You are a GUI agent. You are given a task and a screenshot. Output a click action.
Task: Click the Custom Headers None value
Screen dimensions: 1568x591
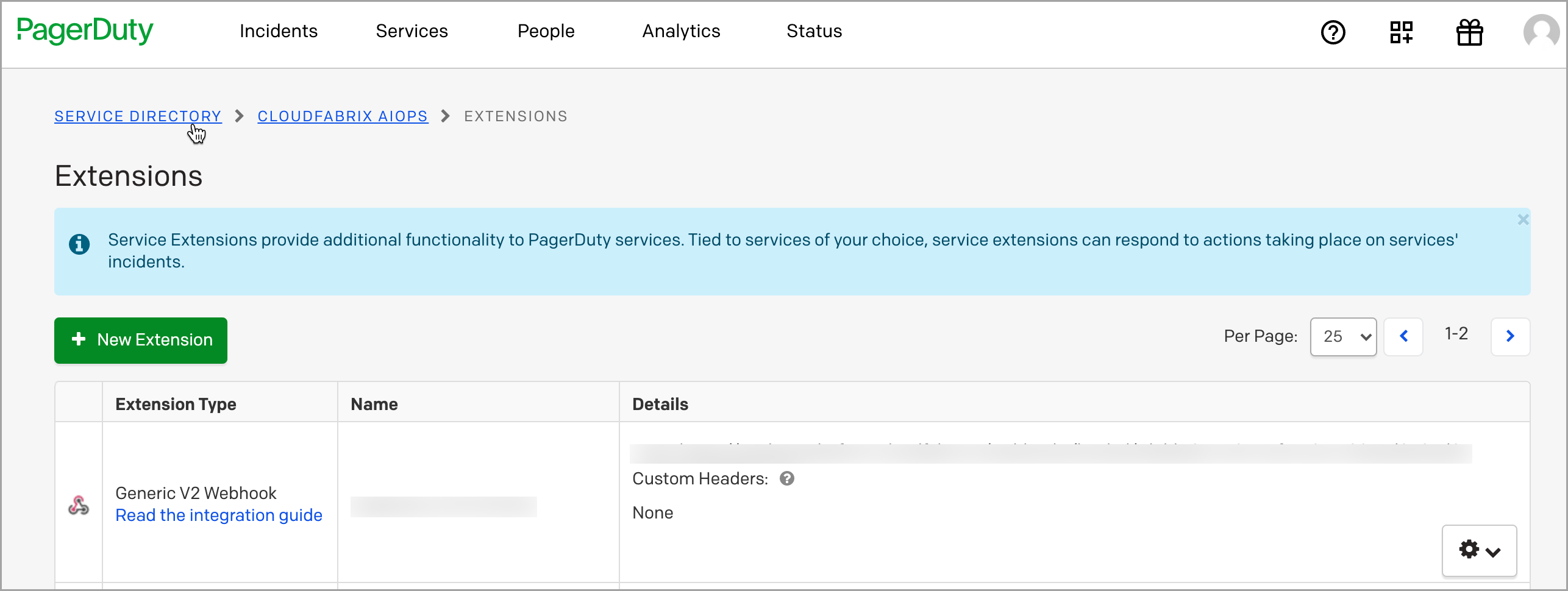coord(653,513)
